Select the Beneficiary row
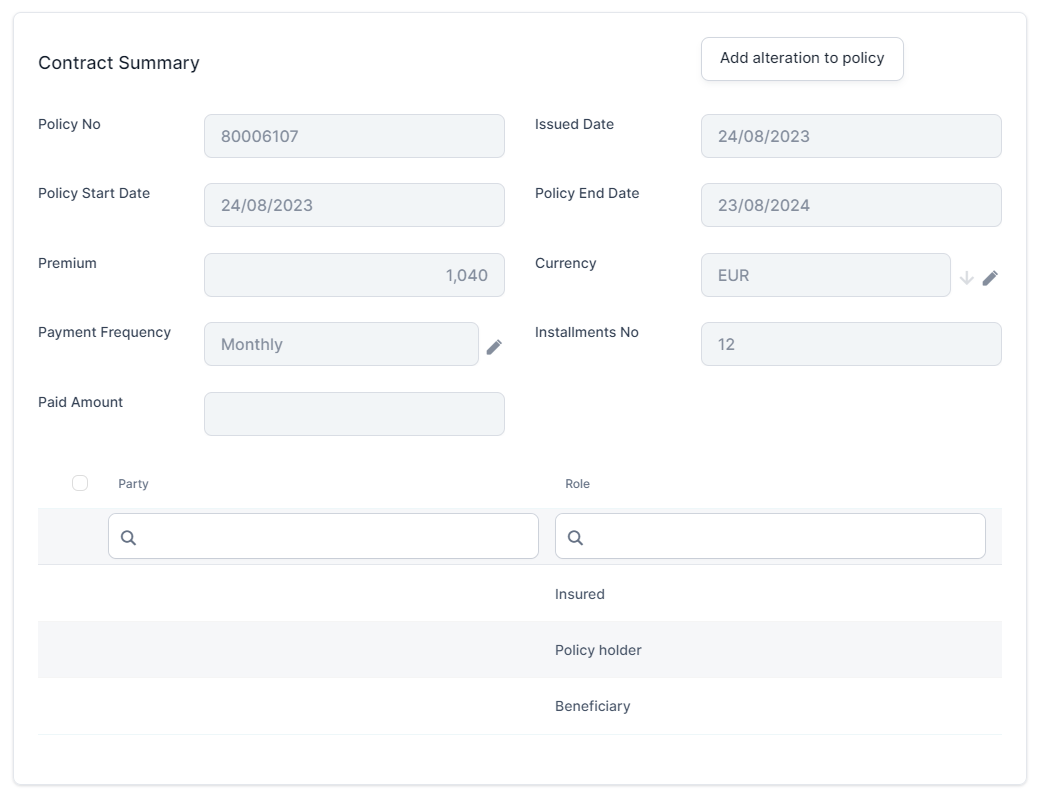Viewport: 1041px width, 797px height. (x=592, y=706)
